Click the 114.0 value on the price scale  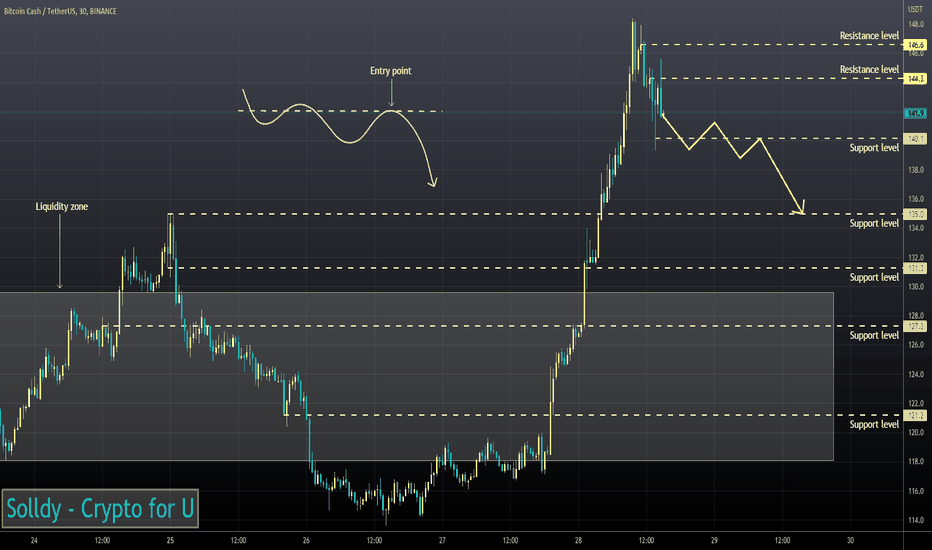pos(916,520)
